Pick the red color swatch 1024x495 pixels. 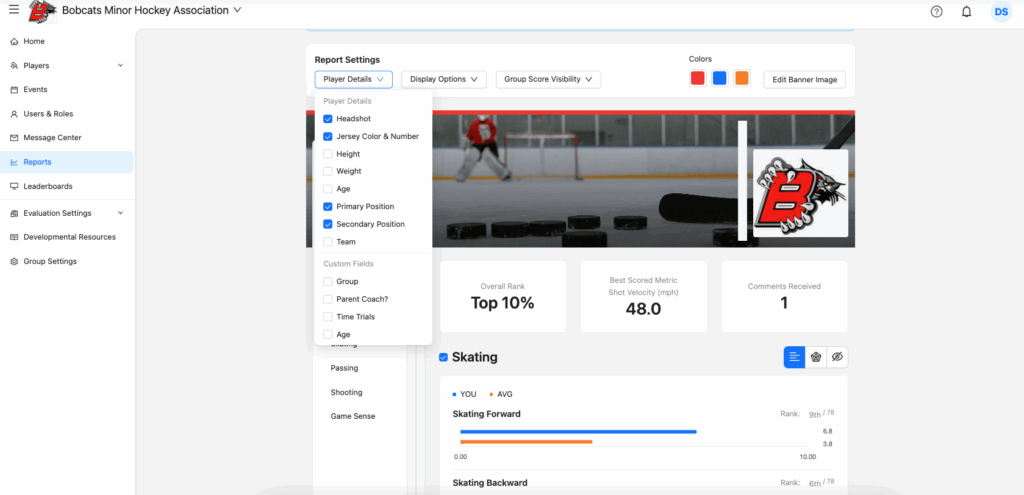[x=697, y=78]
